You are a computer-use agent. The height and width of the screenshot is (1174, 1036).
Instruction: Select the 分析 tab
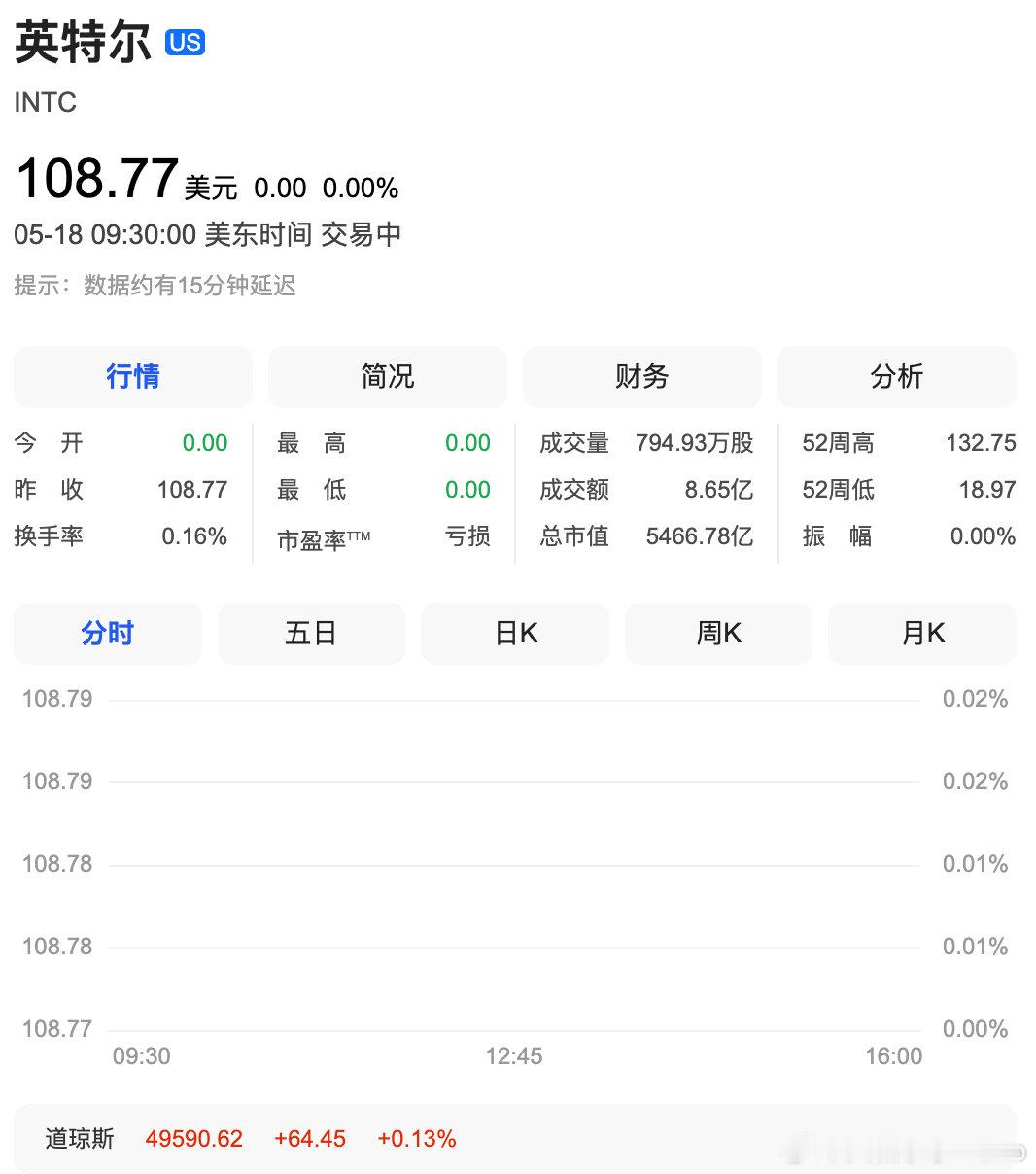(897, 376)
